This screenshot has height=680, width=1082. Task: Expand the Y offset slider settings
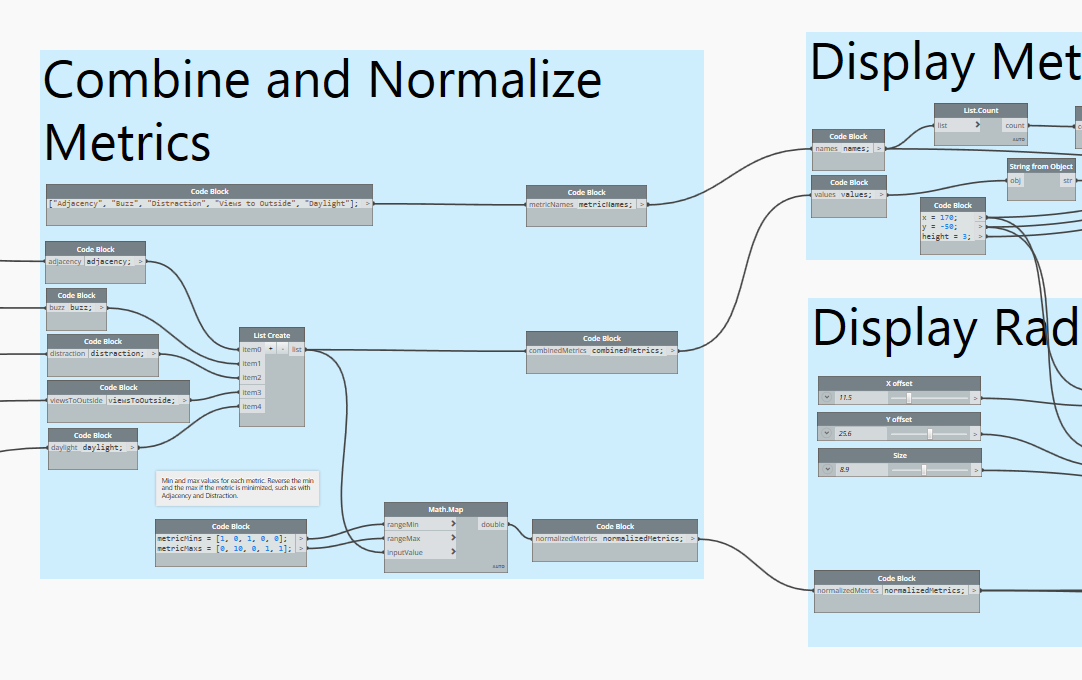(x=827, y=433)
